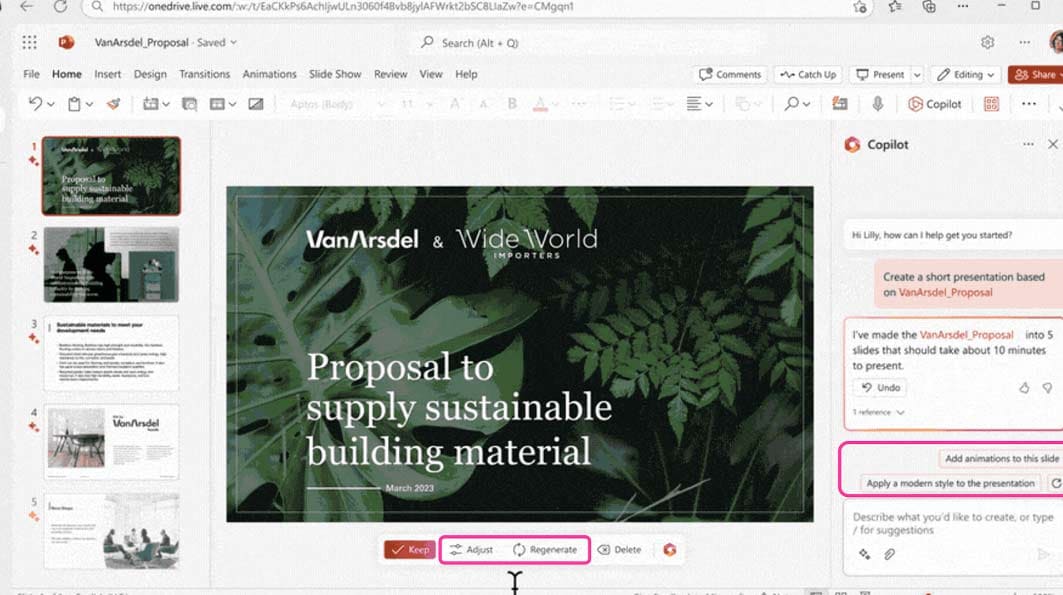Click the browser back arrow
The image size is (1063, 595).
[x=26, y=7]
